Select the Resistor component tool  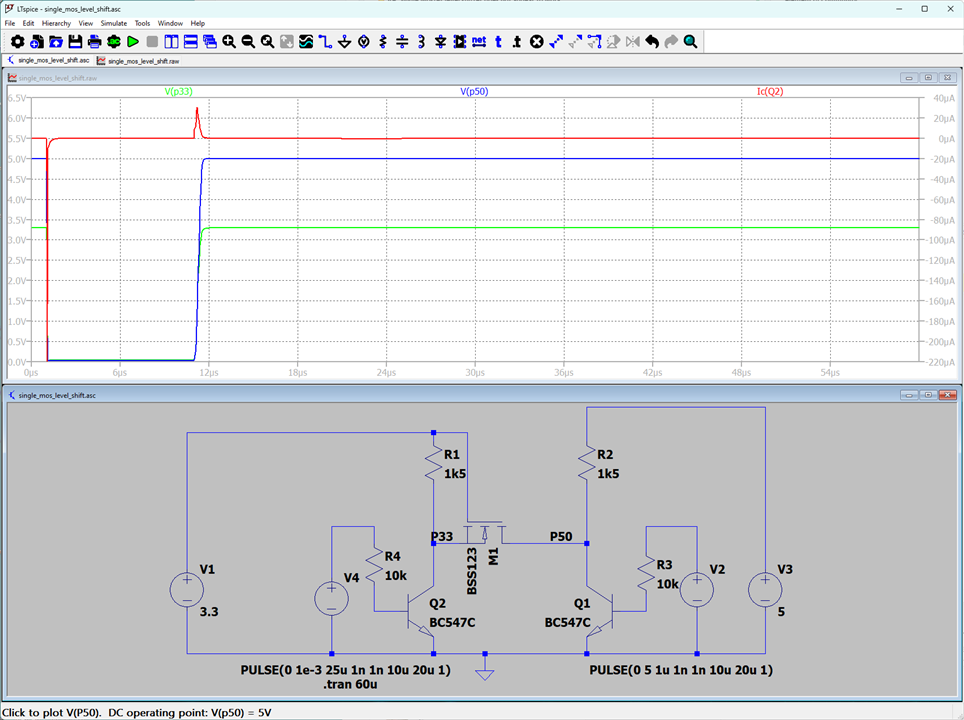tap(382, 42)
